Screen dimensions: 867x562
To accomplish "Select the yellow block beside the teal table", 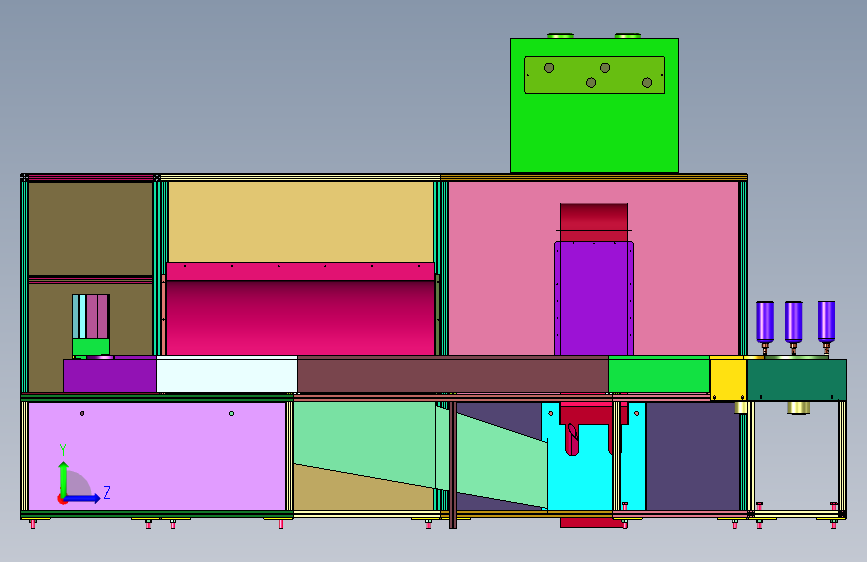I will tap(728, 379).
